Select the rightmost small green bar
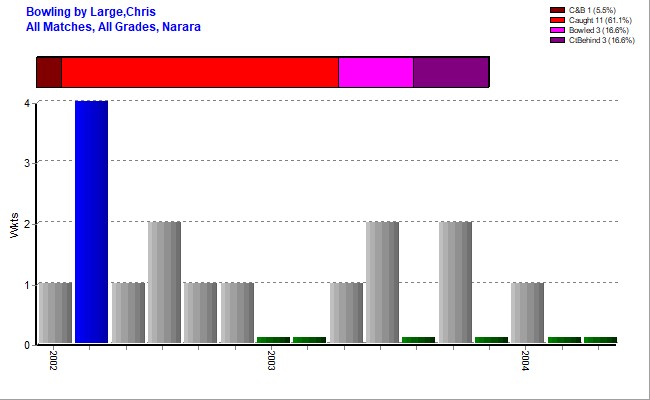Viewport: 650px width, 400px height. point(600,340)
